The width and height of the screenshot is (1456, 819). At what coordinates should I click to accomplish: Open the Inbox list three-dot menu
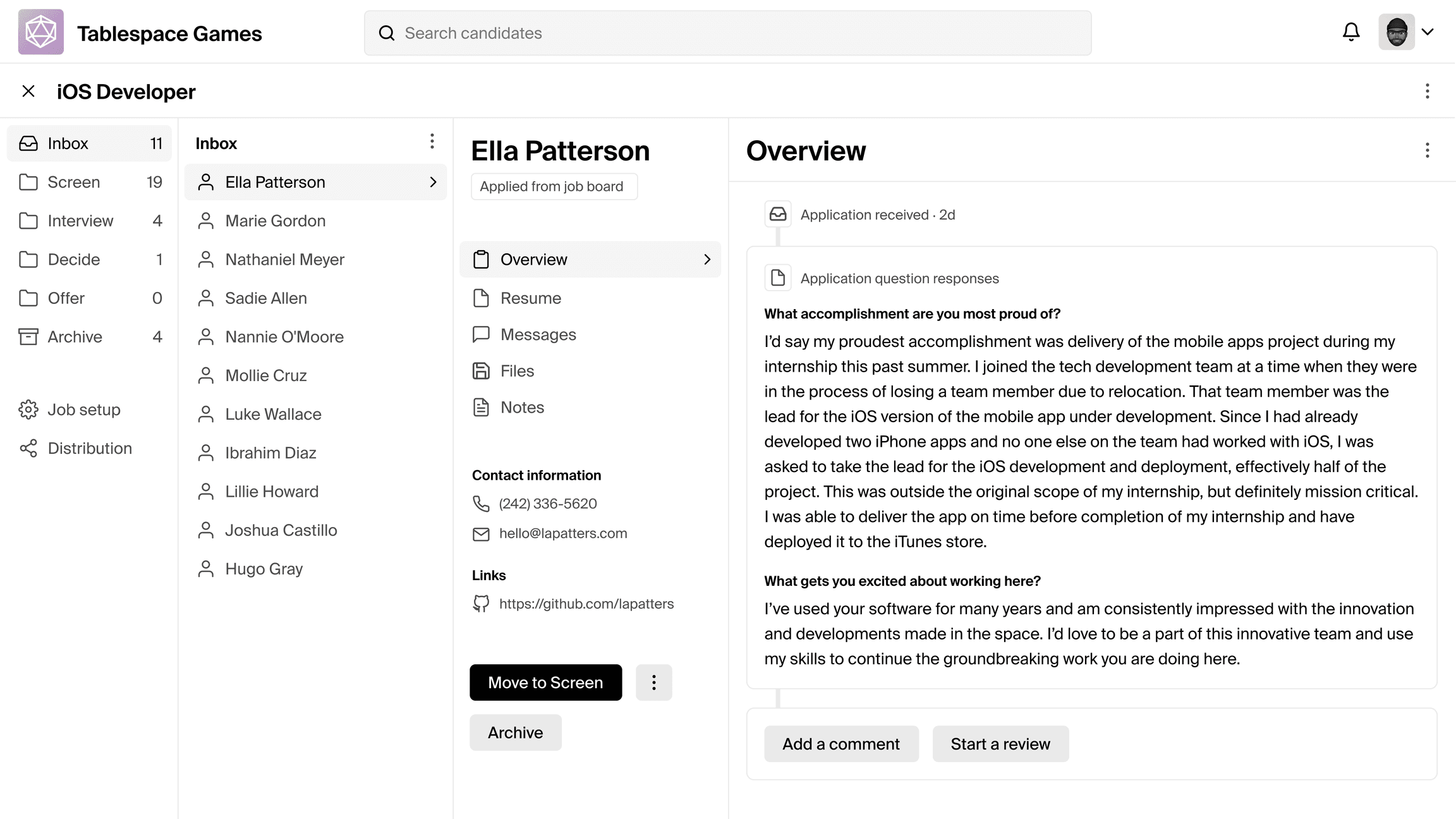pyautogui.click(x=432, y=142)
